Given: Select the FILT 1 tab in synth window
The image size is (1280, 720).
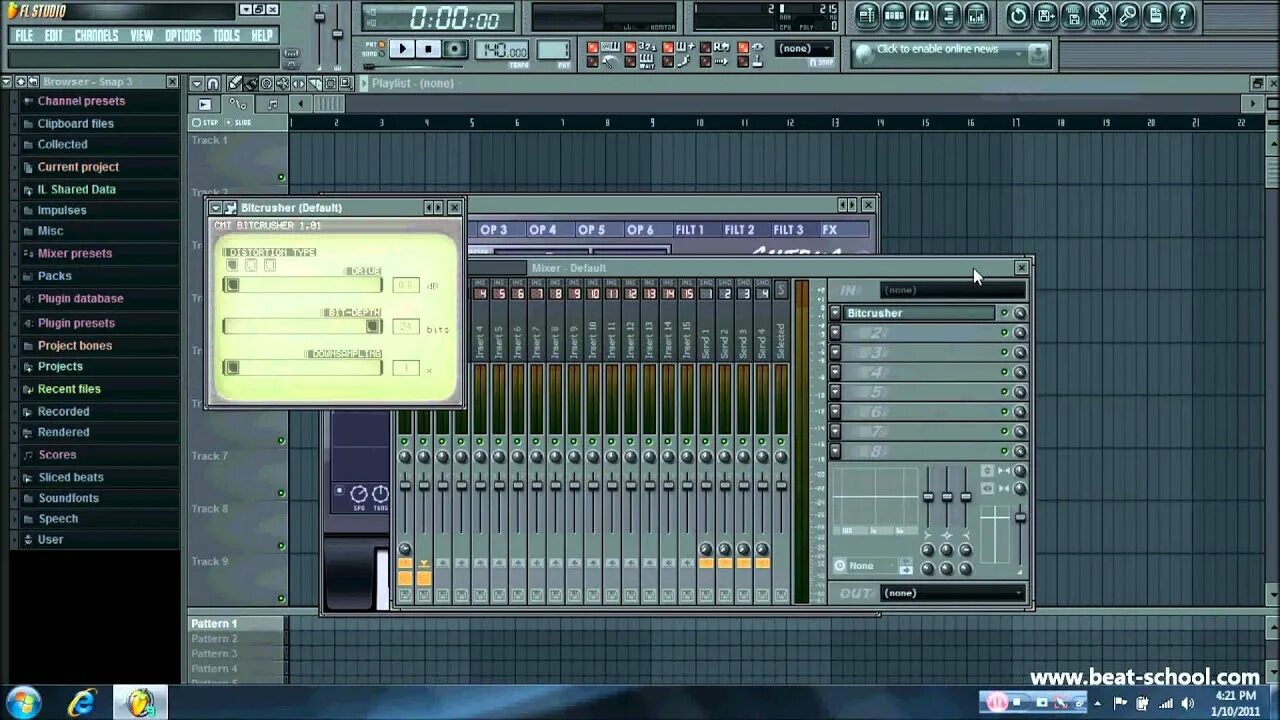Looking at the screenshot, I should (x=690, y=230).
